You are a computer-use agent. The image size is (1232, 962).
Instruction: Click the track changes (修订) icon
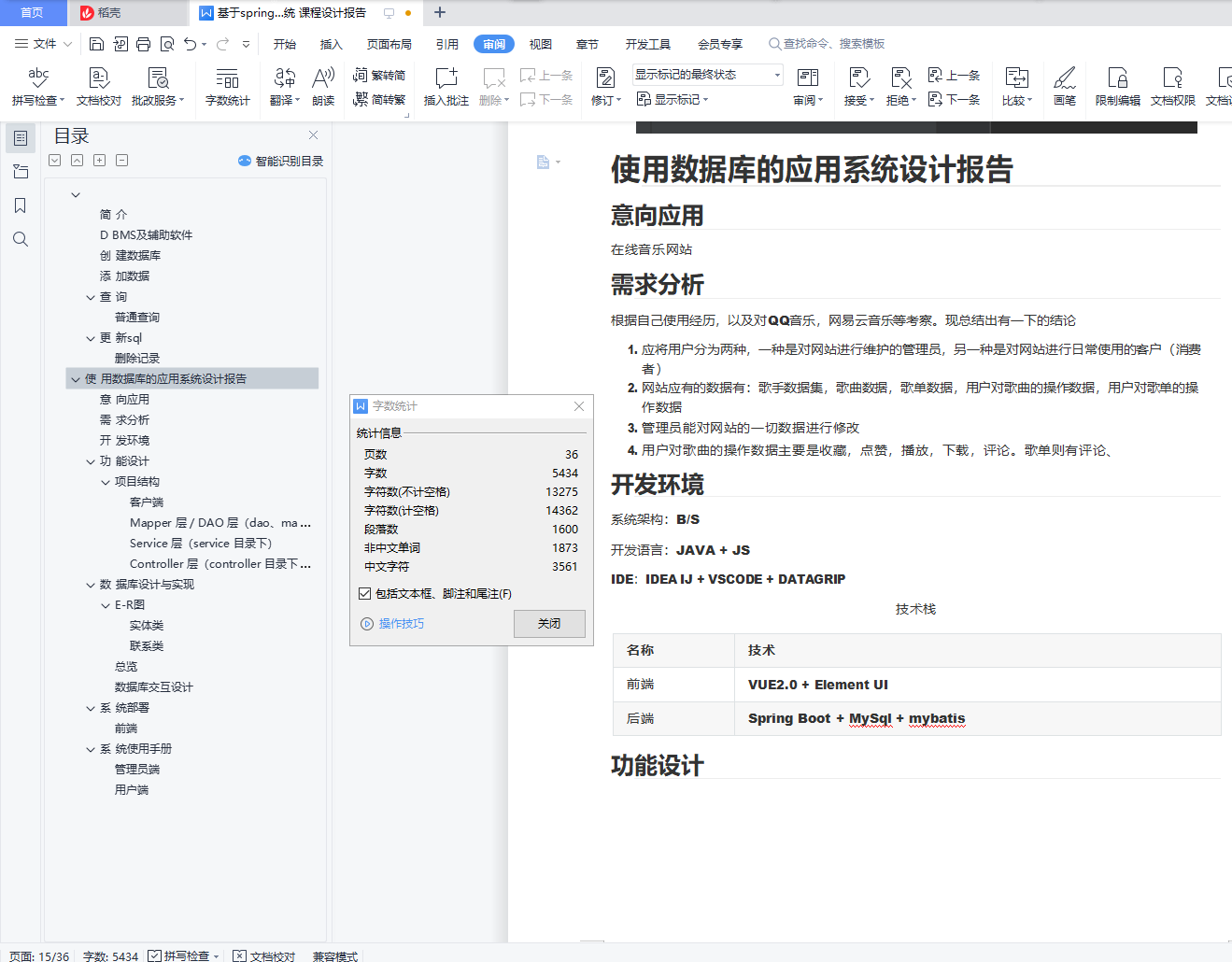point(605,86)
